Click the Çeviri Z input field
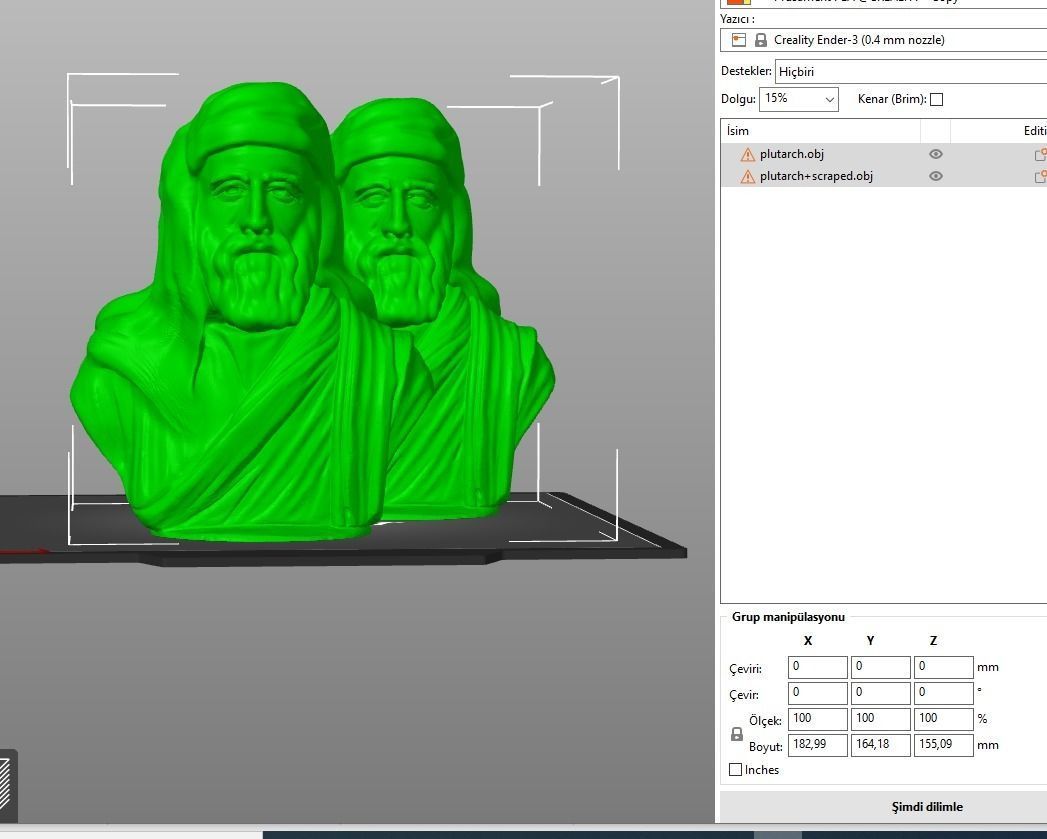This screenshot has width=1047, height=839. point(944,667)
